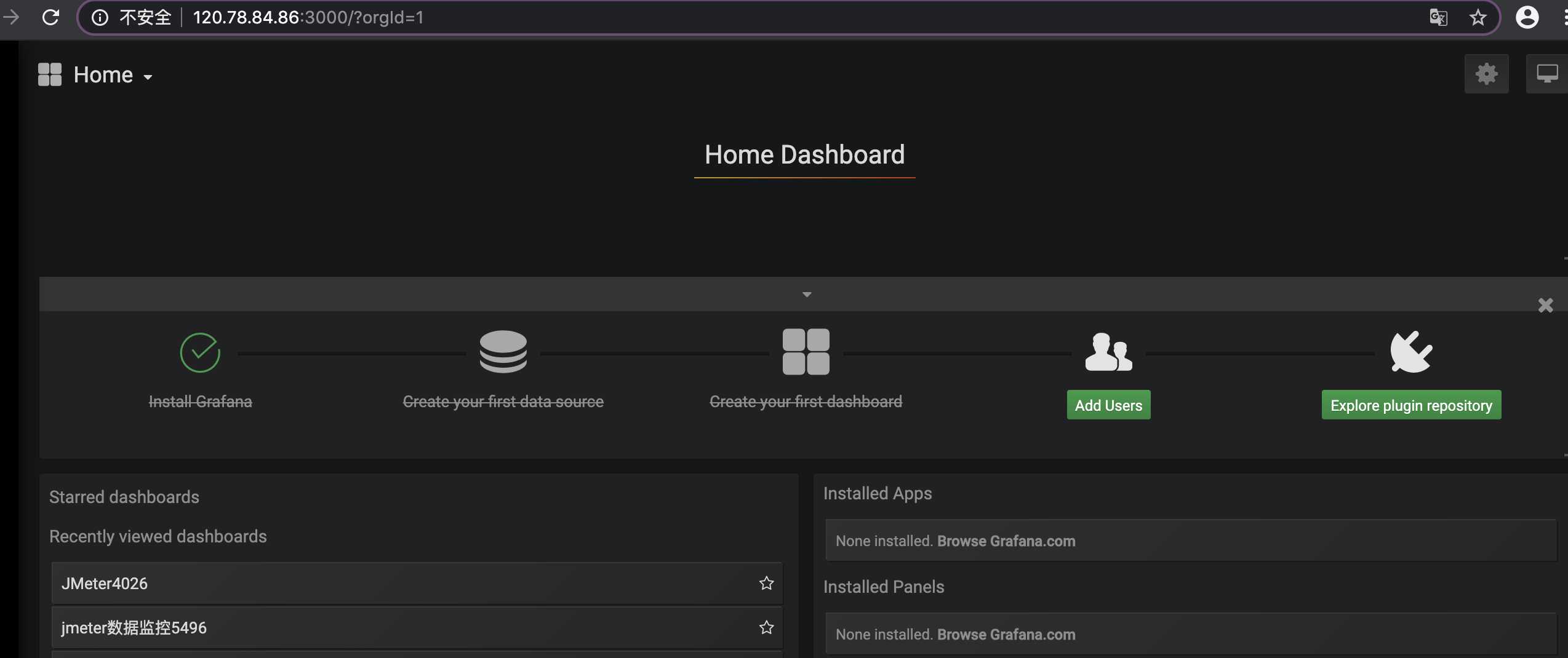Dismiss the getting started panel
The height and width of the screenshot is (658, 1568).
1546,305
